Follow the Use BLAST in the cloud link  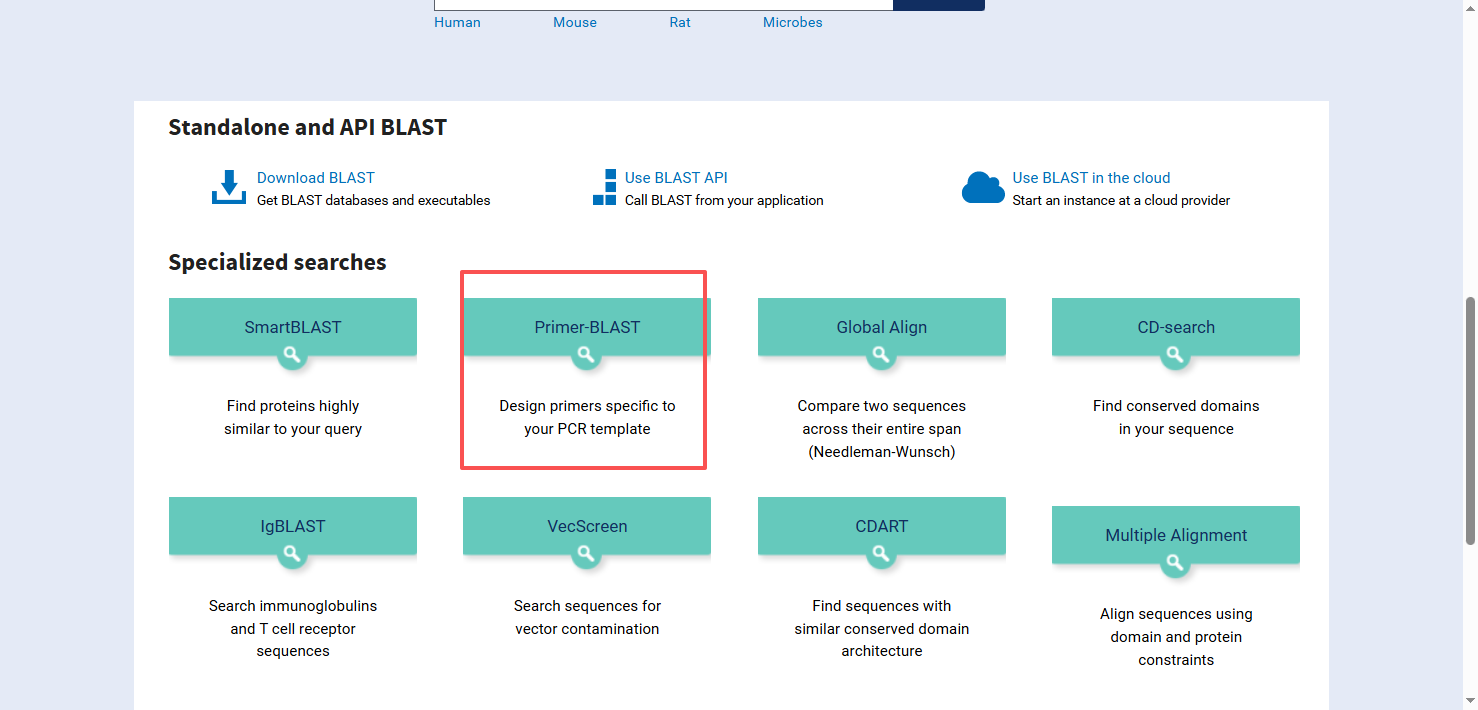1091,178
